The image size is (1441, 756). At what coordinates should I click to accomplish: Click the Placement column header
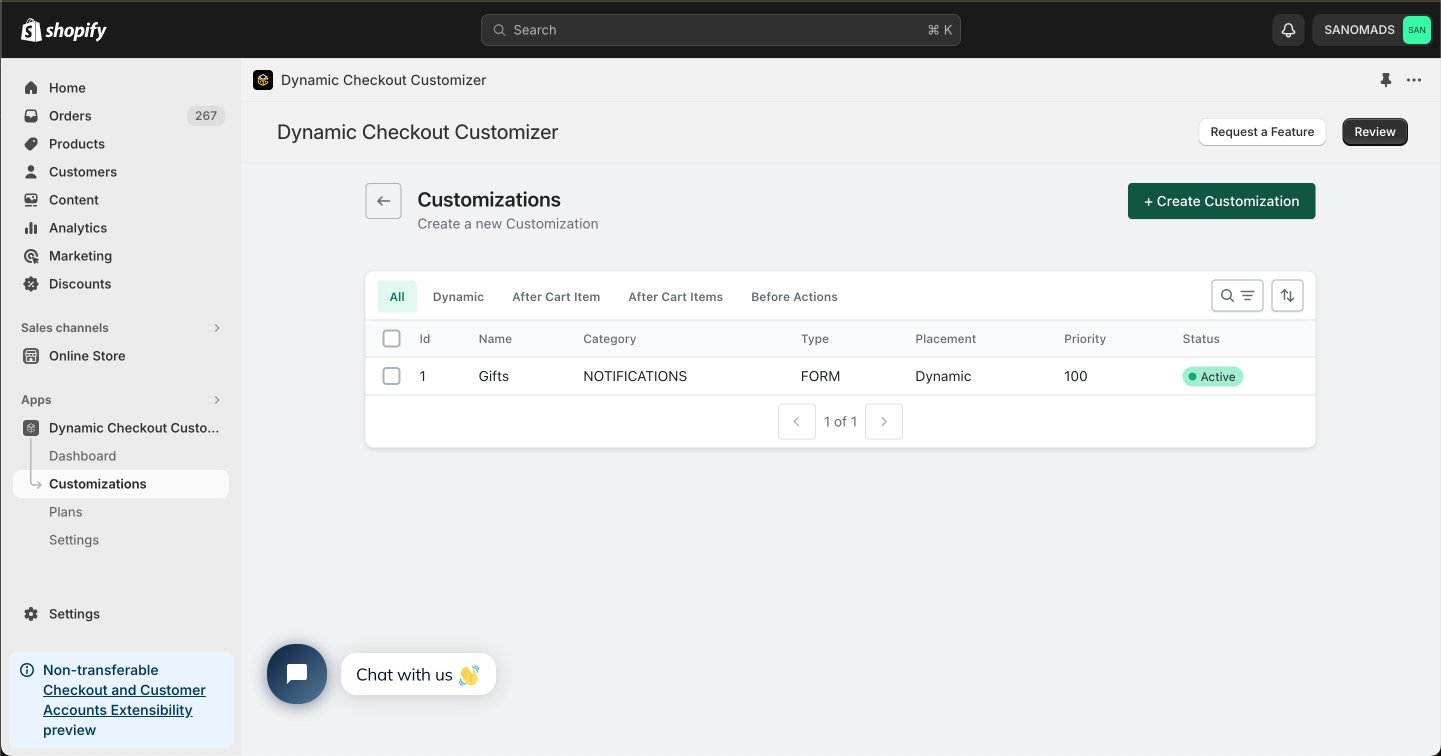pos(945,339)
